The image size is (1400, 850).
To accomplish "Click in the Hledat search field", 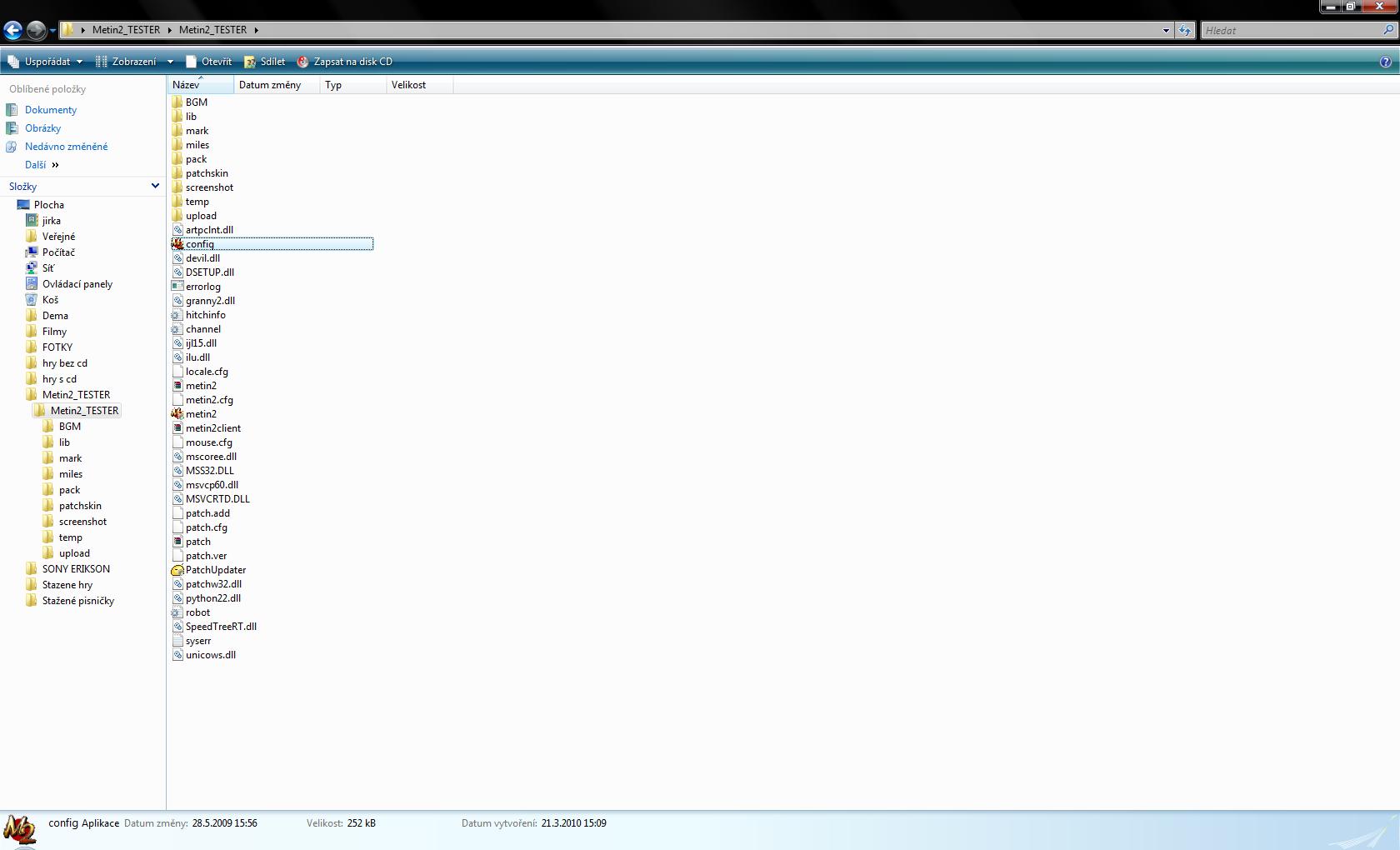I will tap(1291, 31).
